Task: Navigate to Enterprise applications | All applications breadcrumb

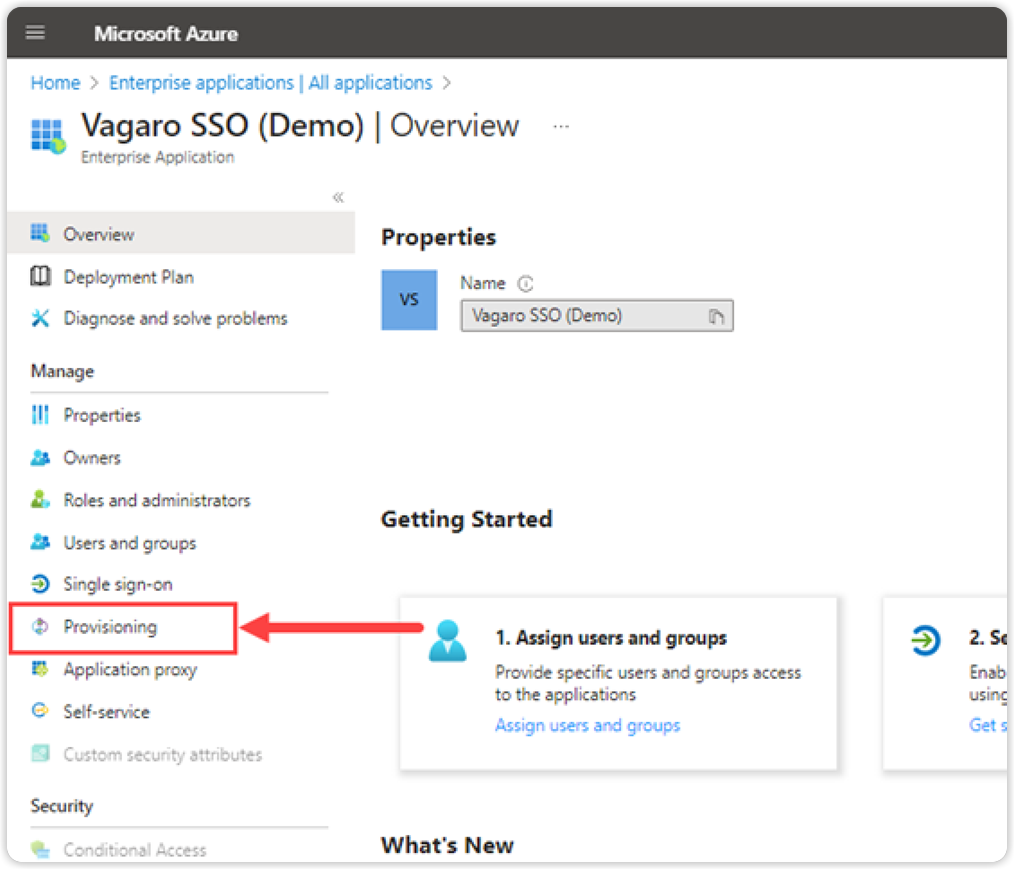Action: pos(271,83)
